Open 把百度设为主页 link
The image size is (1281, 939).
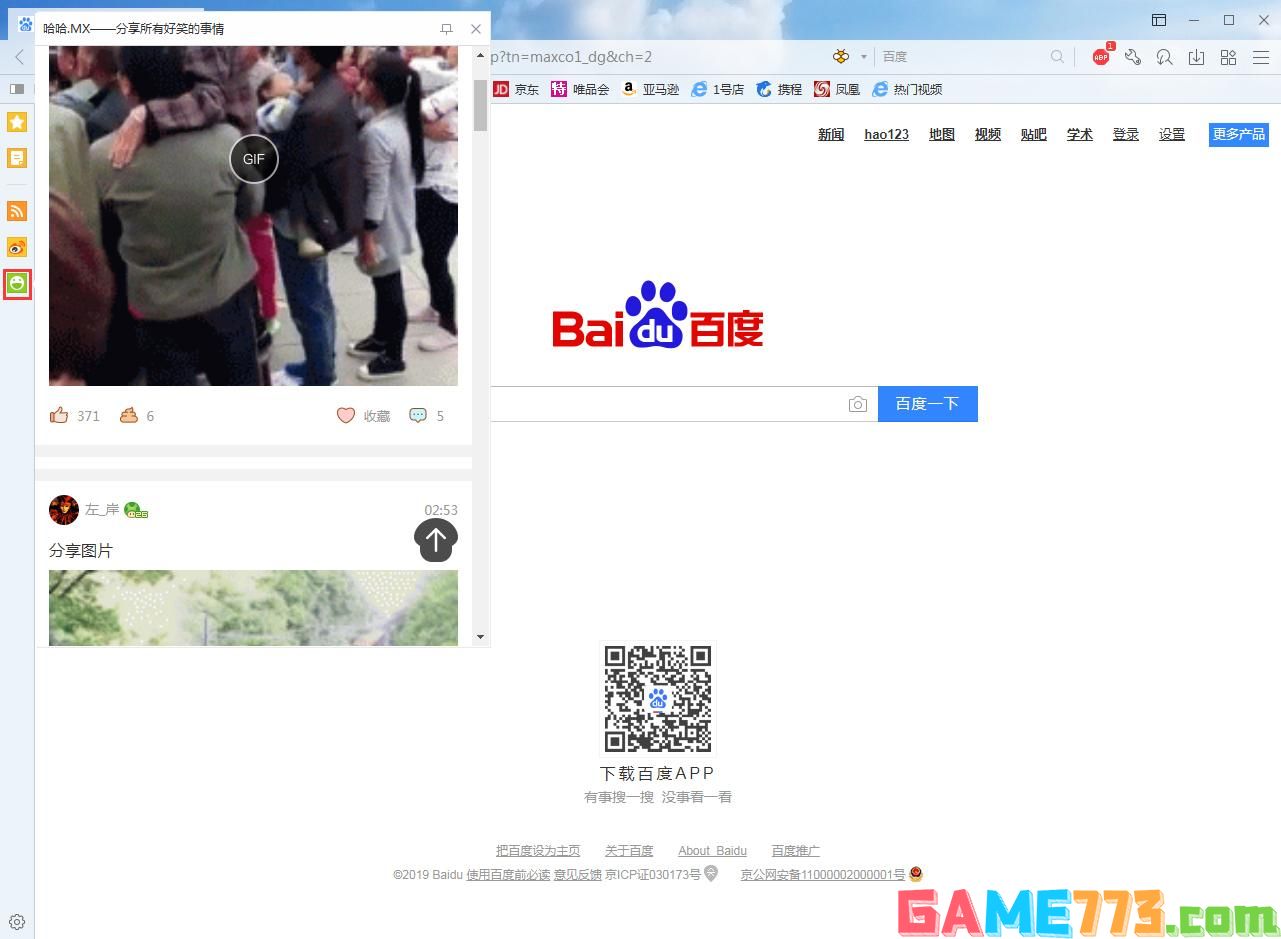click(538, 851)
